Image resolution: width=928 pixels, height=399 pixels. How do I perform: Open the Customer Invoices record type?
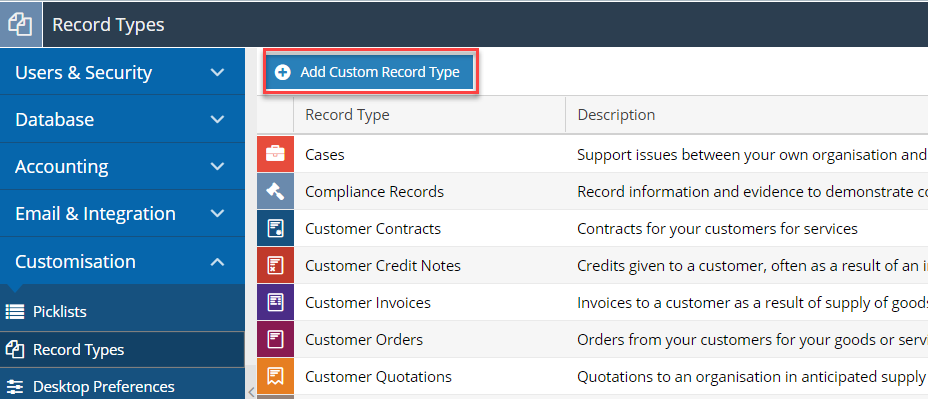[x=368, y=303]
